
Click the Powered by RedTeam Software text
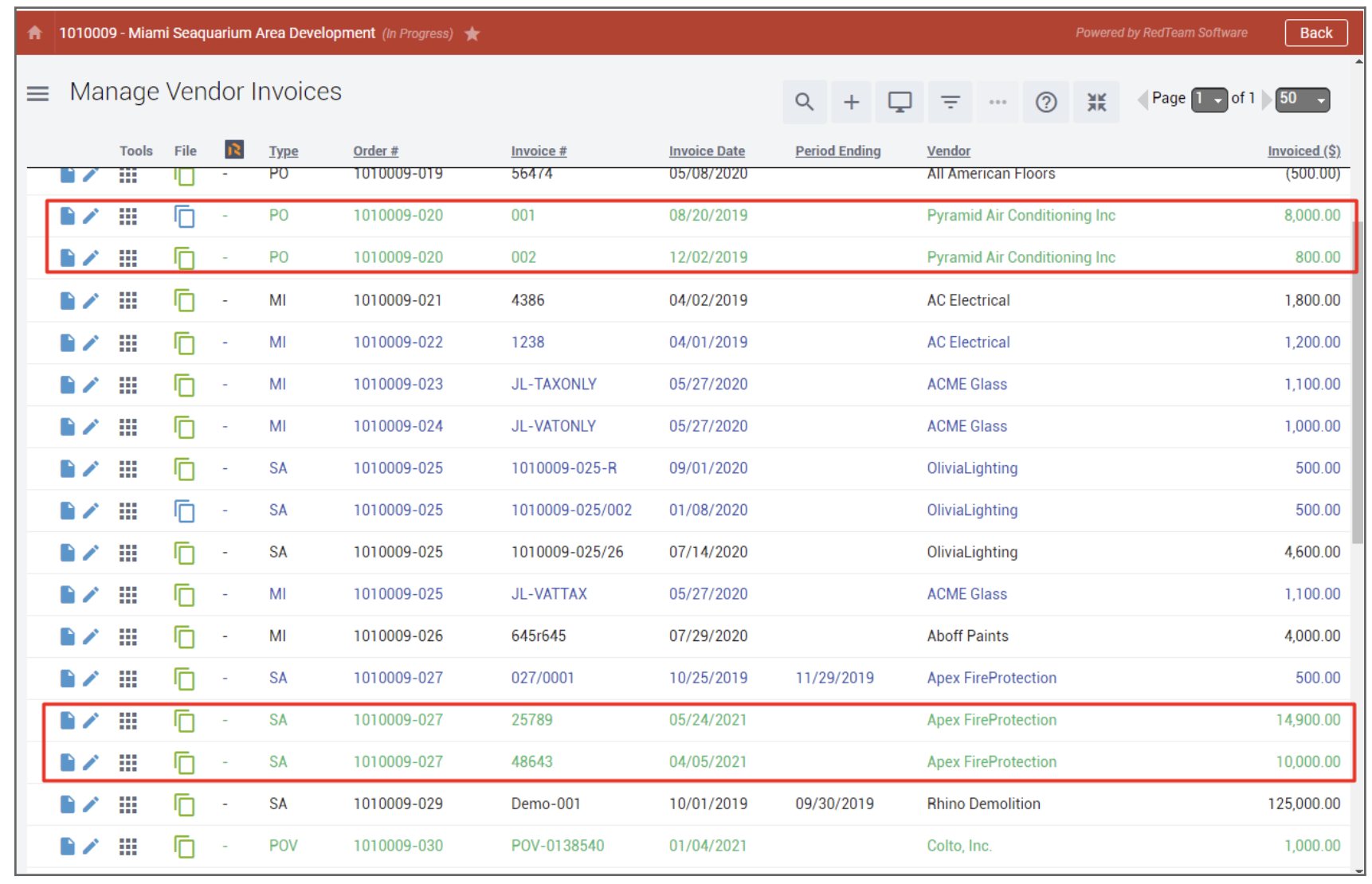pos(1161,33)
